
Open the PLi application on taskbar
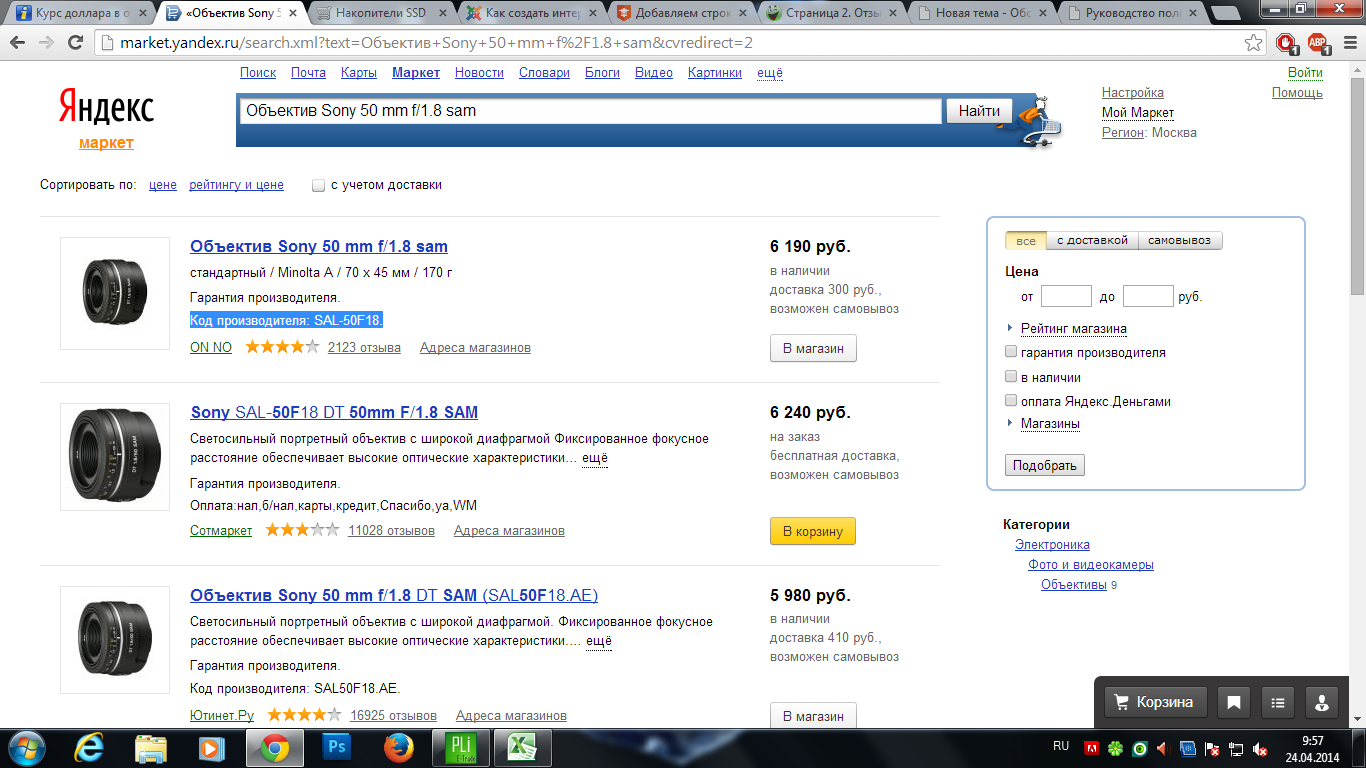tap(459, 748)
